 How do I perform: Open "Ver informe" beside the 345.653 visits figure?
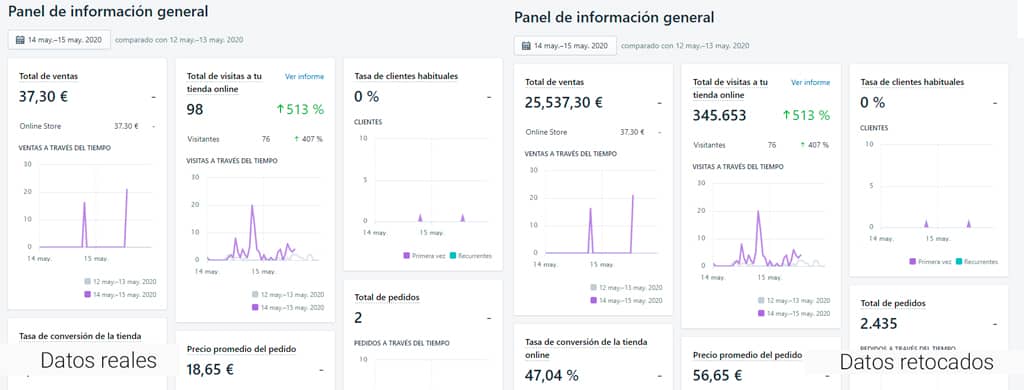810,83
